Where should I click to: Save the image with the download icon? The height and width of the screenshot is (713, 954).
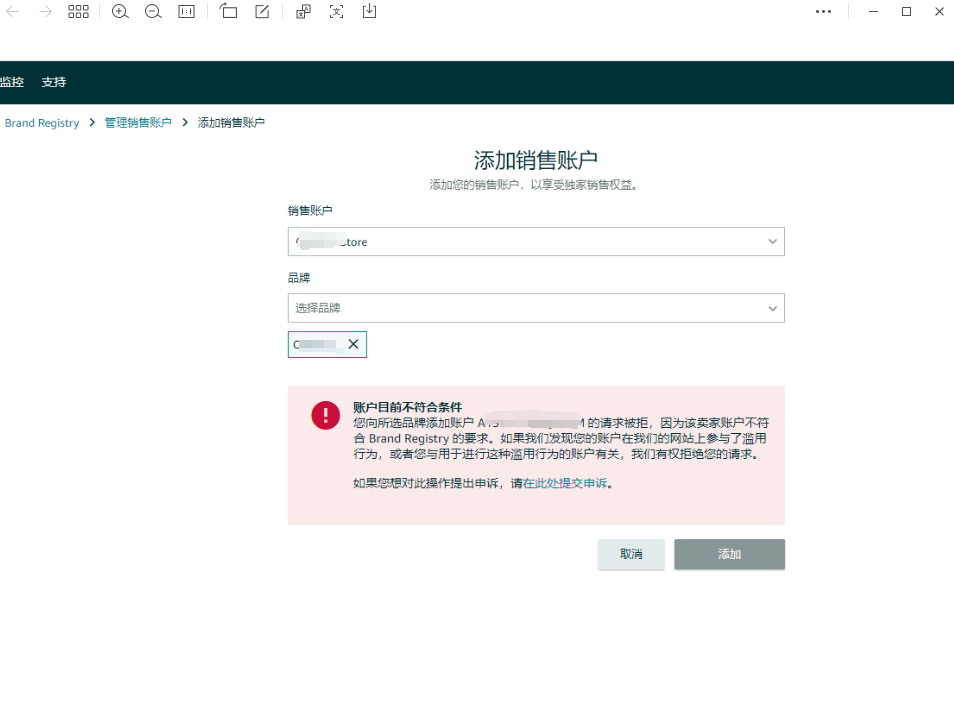coord(369,12)
